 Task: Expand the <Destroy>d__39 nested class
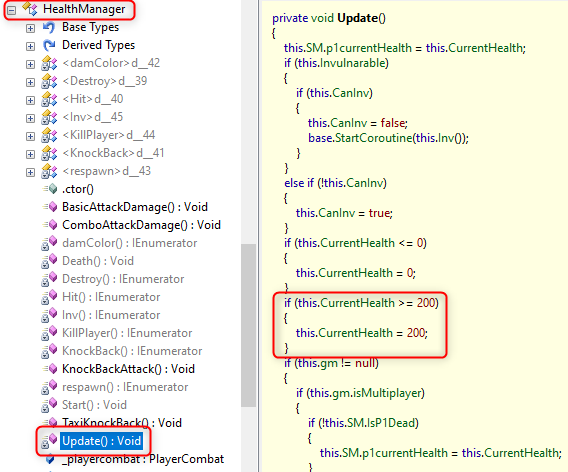pos(30,82)
